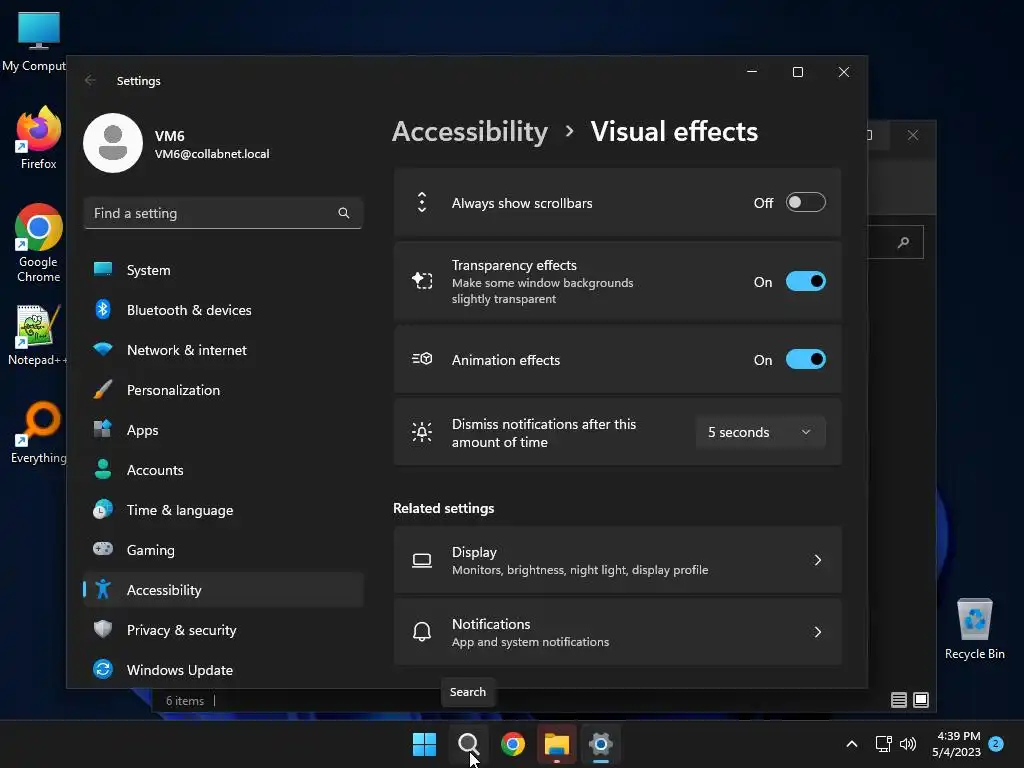Viewport: 1024px width, 768px height.
Task: Click the search icon in background Explorer window
Action: tap(903, 242)
